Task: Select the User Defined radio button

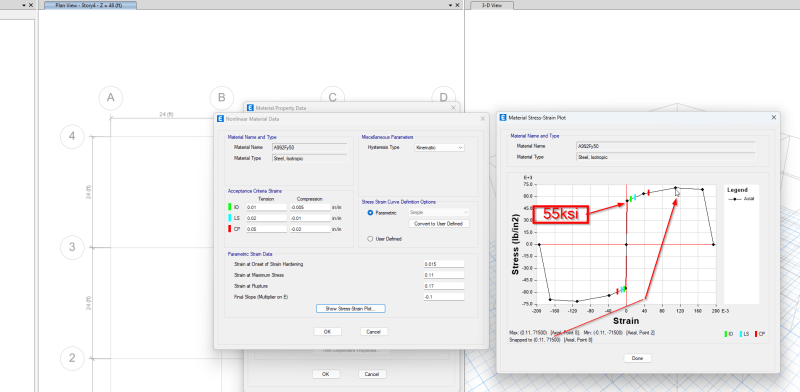Action: (370, 239)
